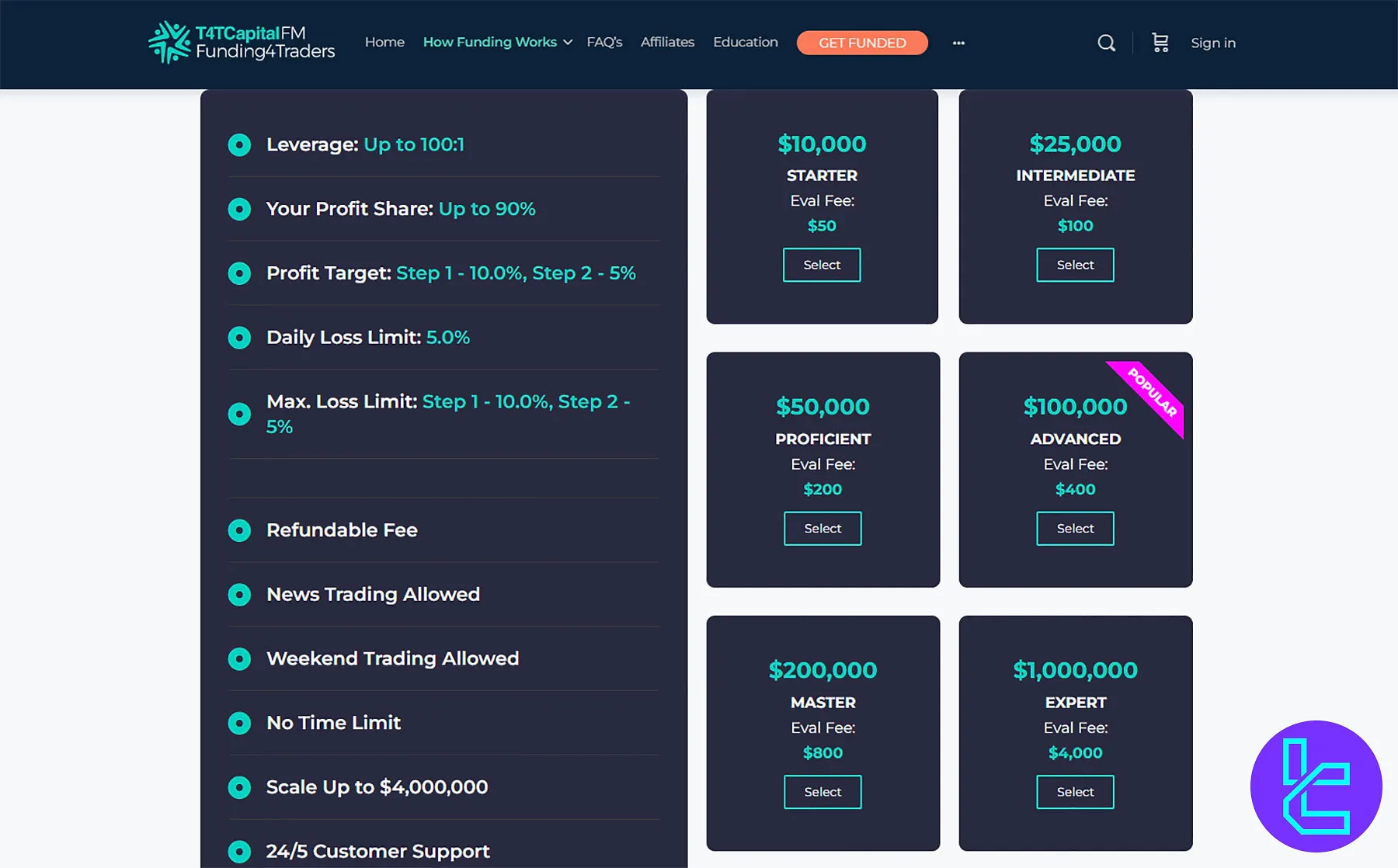Open the Affiliates navigation link
Viewport: 1398px width, 868px height.
(667, 42)
